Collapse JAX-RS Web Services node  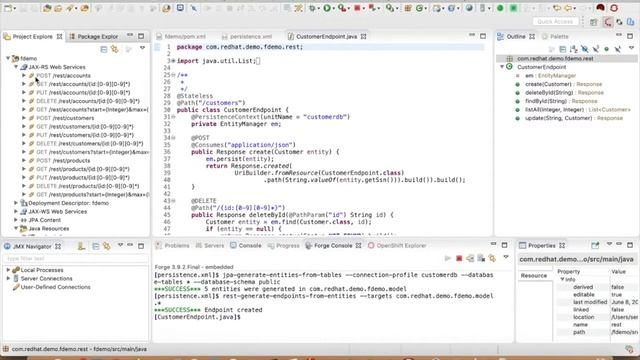click(x=16, y=67)
